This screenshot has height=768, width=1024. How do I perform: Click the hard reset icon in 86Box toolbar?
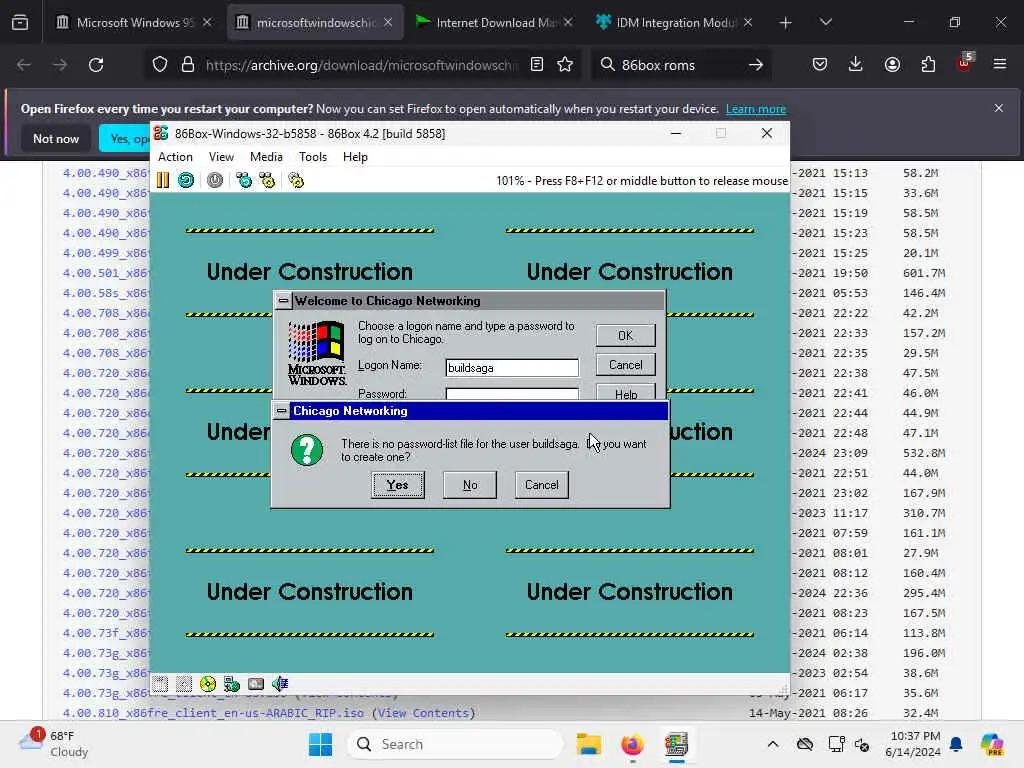point(186,180)
